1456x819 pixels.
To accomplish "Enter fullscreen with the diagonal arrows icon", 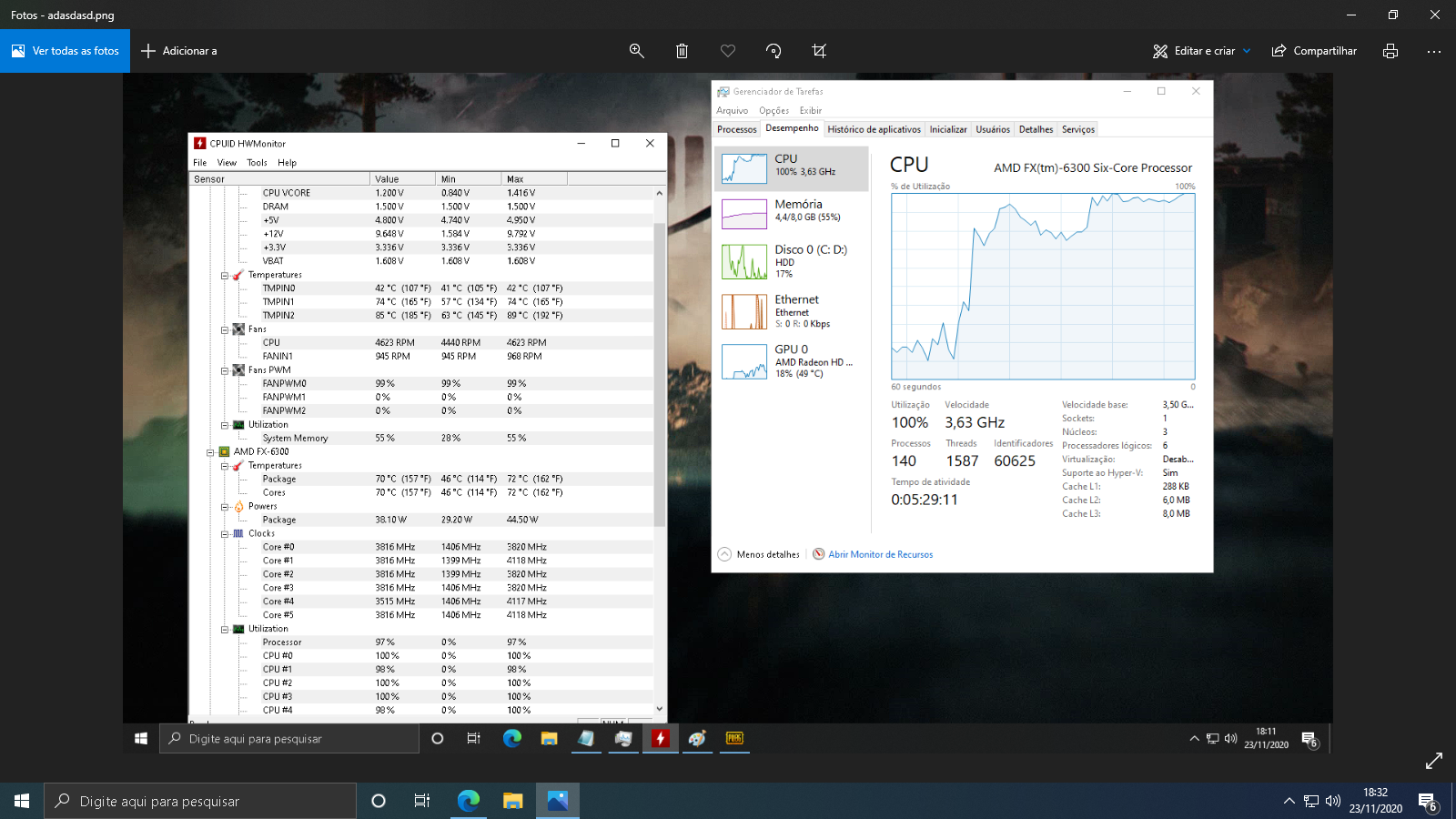I will coord(1434,760).
